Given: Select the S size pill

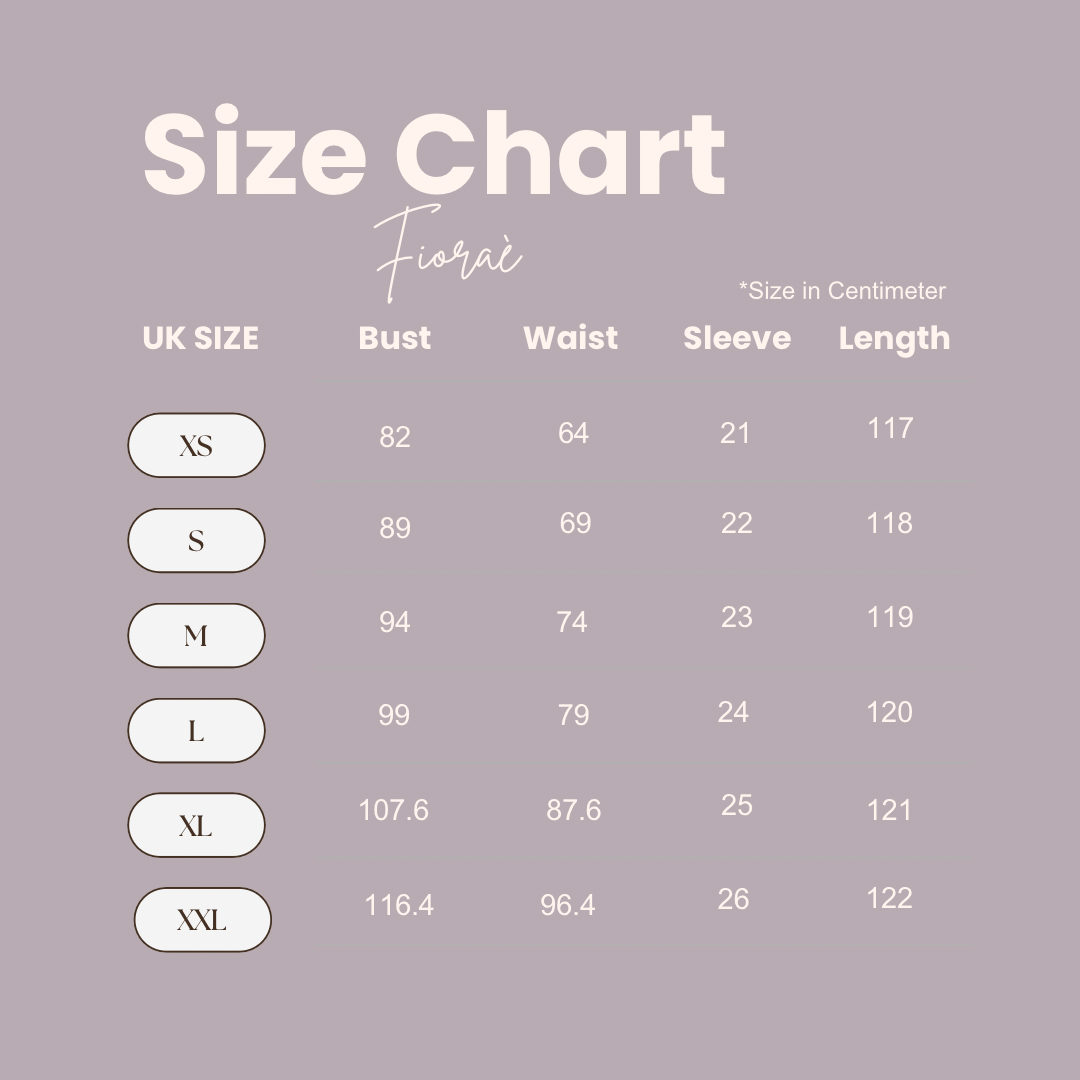Looking at the screenshot, I should pos(196,540).
